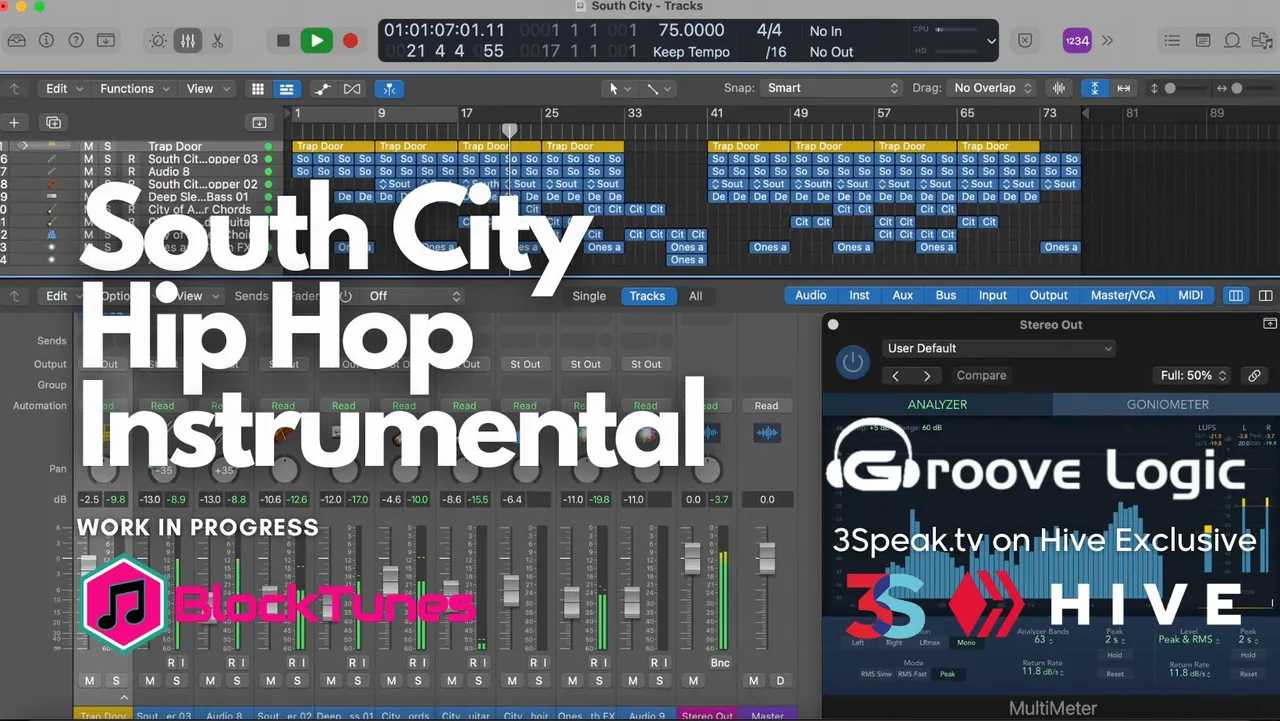Toggle narrow channel strips icon
The image size is (1280, 721).
[1236, 296]
